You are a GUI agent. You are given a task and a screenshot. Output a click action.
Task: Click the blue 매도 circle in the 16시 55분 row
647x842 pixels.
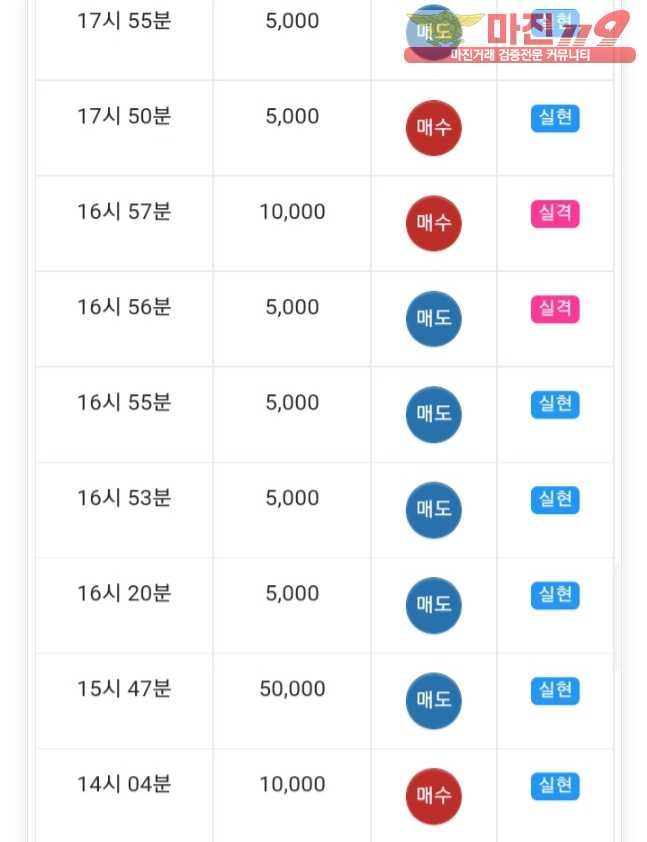(x=433, y=414)
